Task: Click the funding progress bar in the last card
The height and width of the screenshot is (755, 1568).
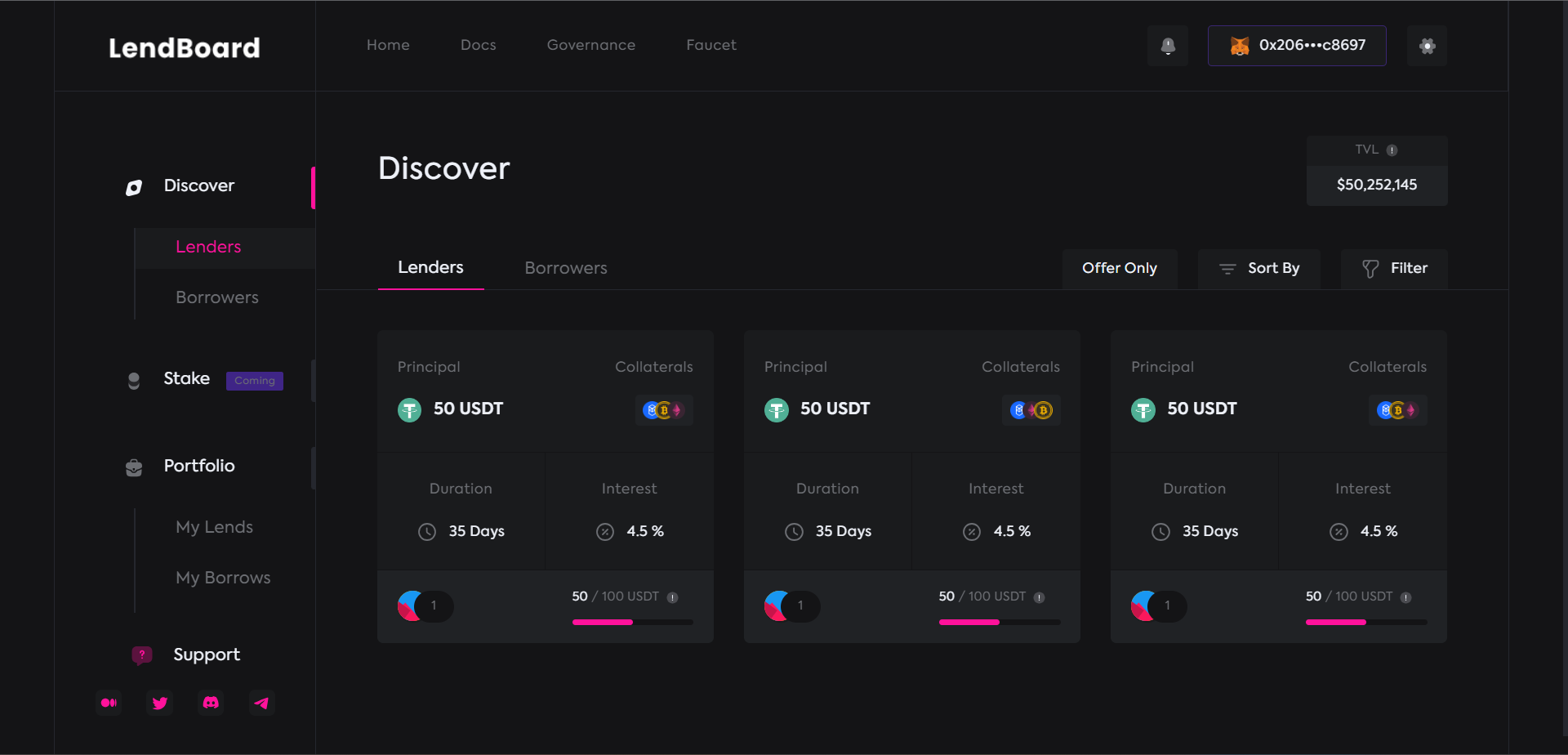Action: point(1366,623)
